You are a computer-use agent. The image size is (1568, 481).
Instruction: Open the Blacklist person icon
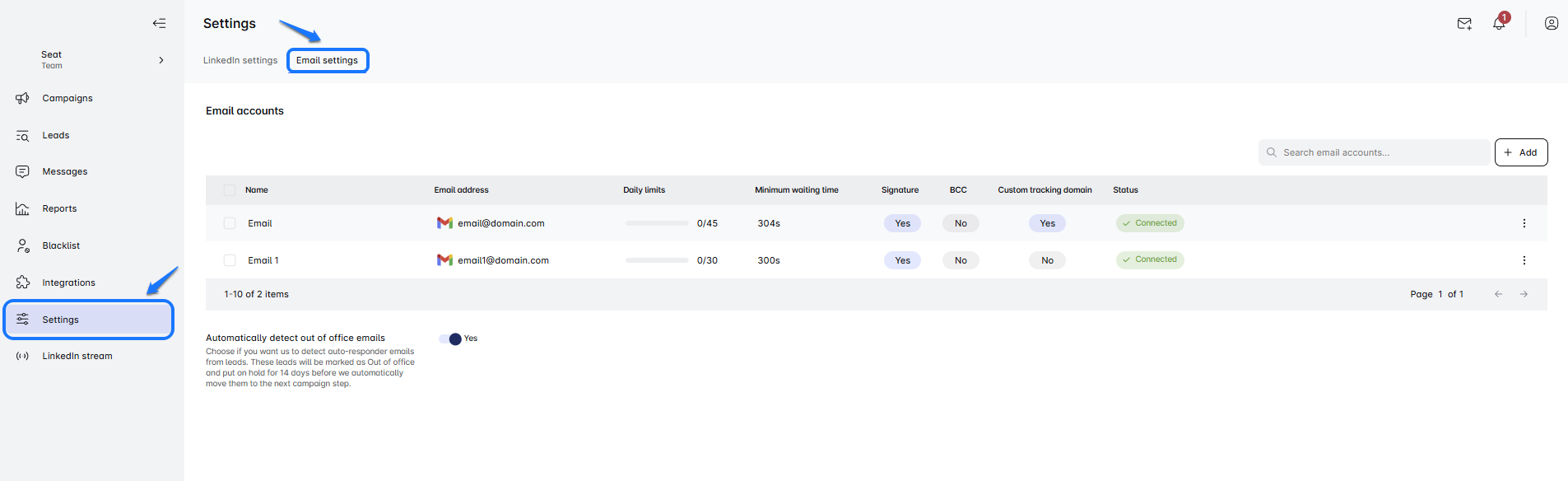pos(22,245)
